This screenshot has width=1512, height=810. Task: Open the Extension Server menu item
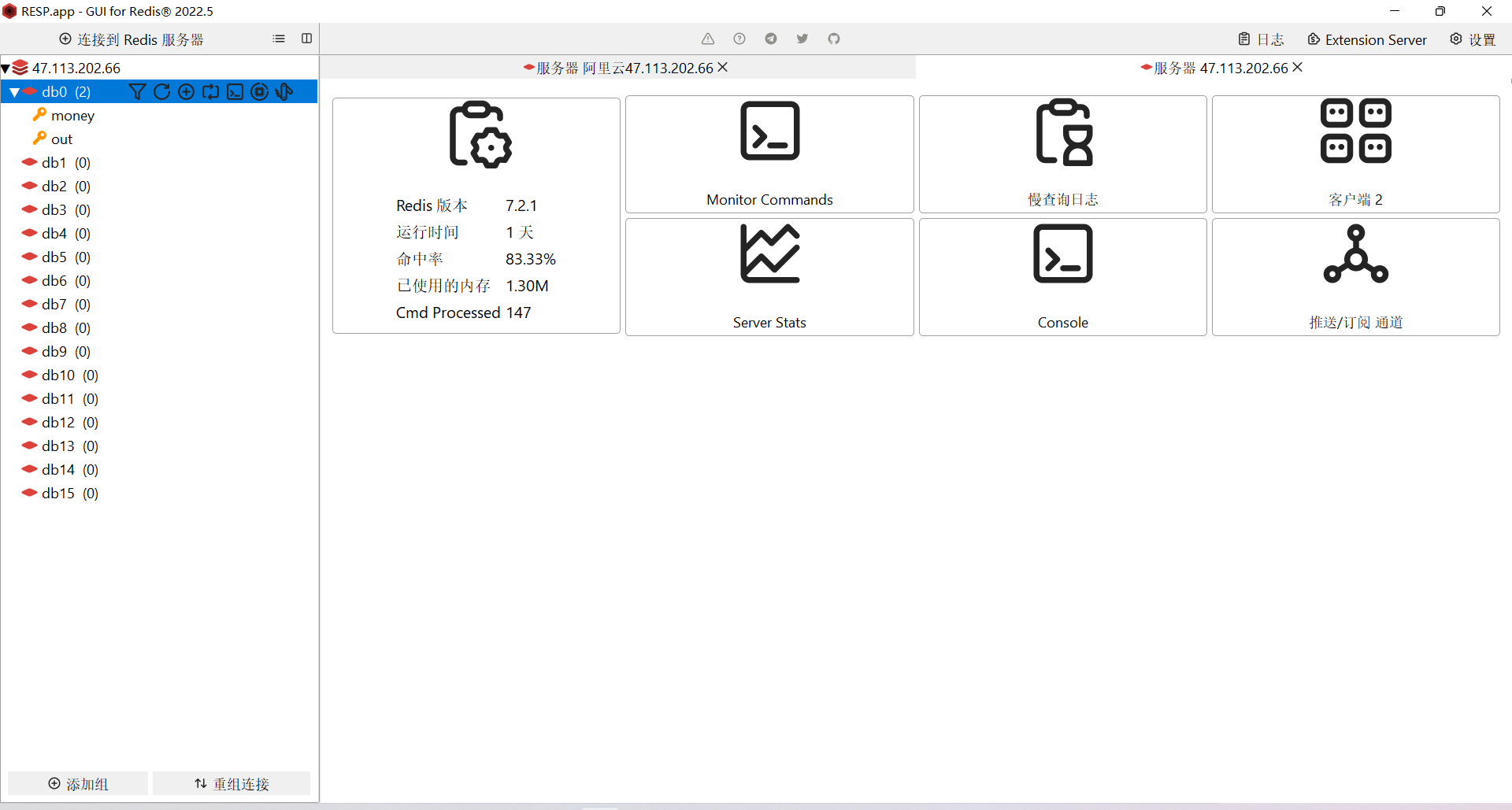[1366, 39]
